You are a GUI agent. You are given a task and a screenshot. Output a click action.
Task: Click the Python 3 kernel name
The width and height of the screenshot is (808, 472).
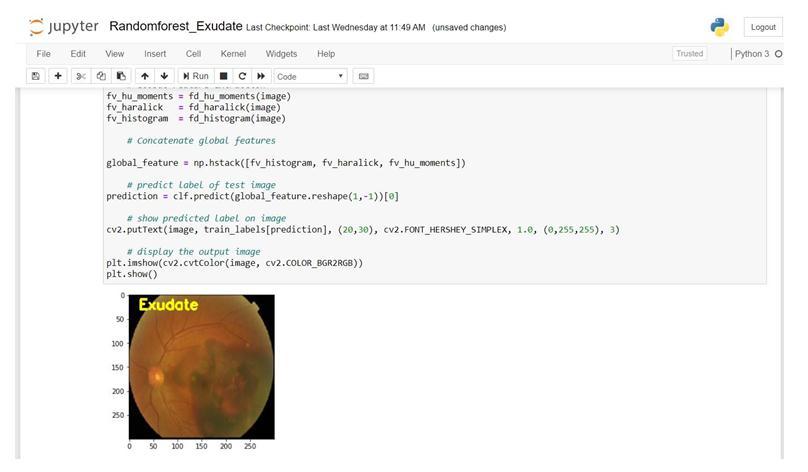[752, 54]
